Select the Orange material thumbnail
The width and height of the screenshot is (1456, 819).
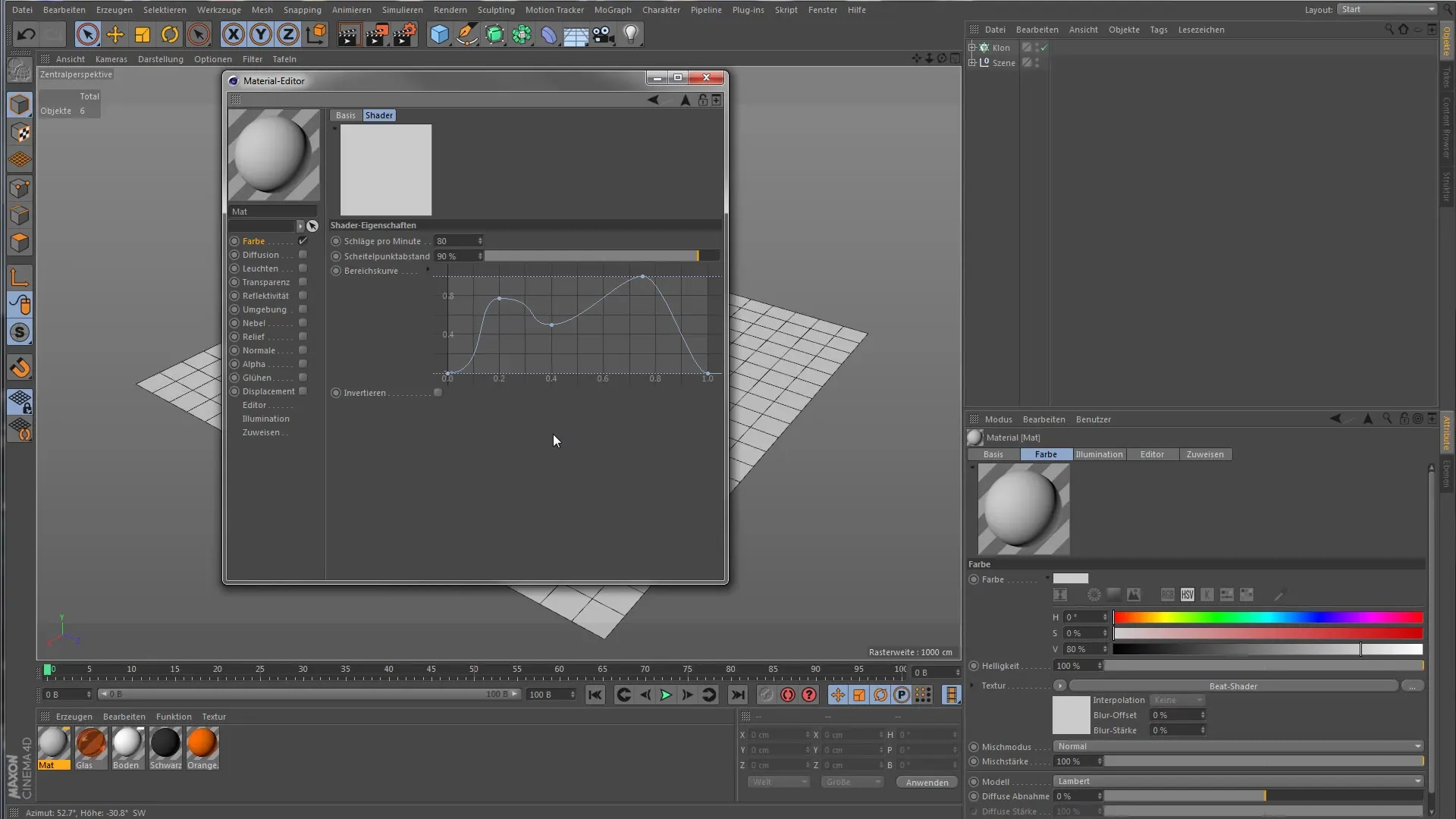202,743
